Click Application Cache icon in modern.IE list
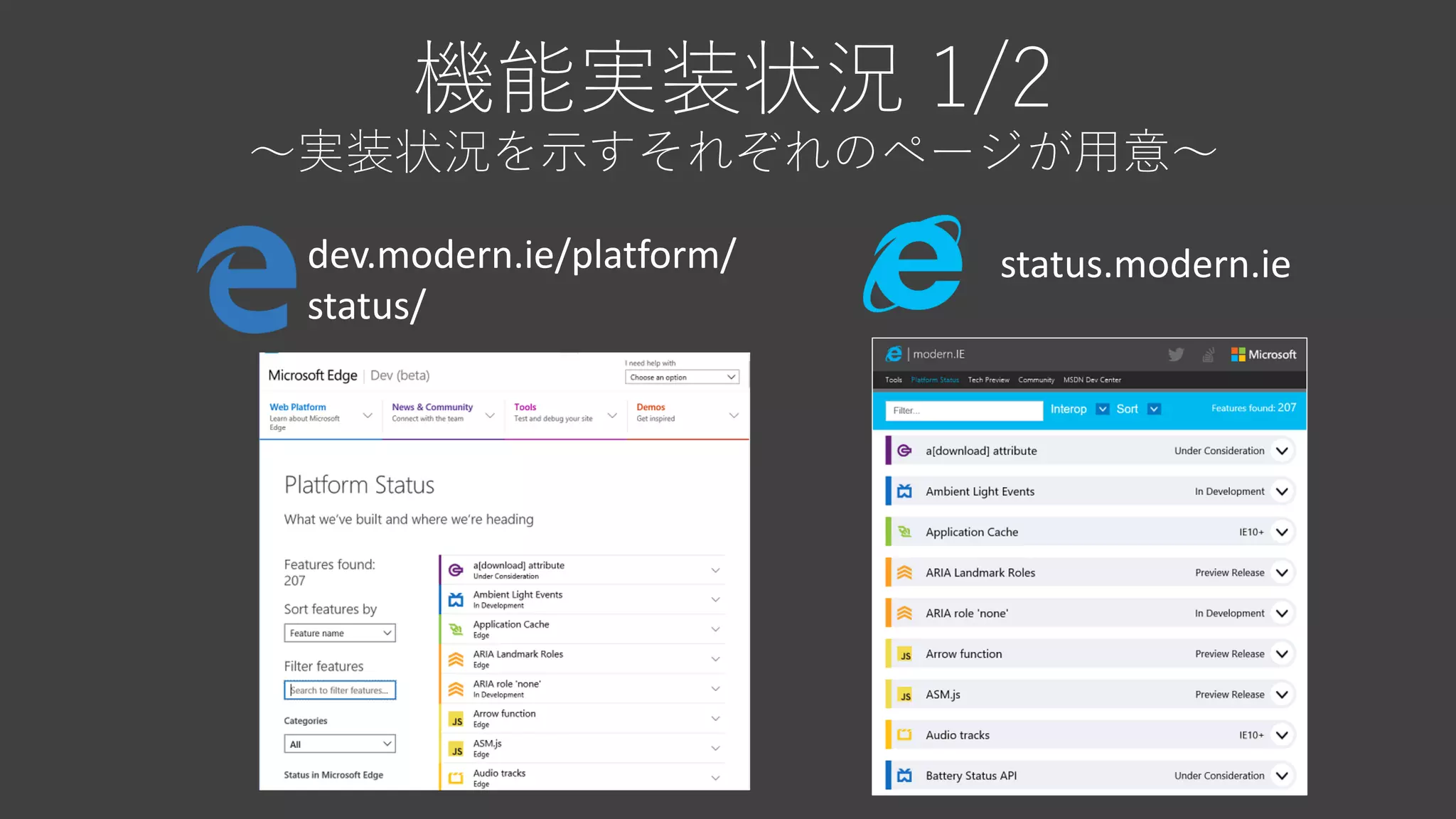Image resolution: width=1456 pixels, height=819 pixels. point(904,532)
